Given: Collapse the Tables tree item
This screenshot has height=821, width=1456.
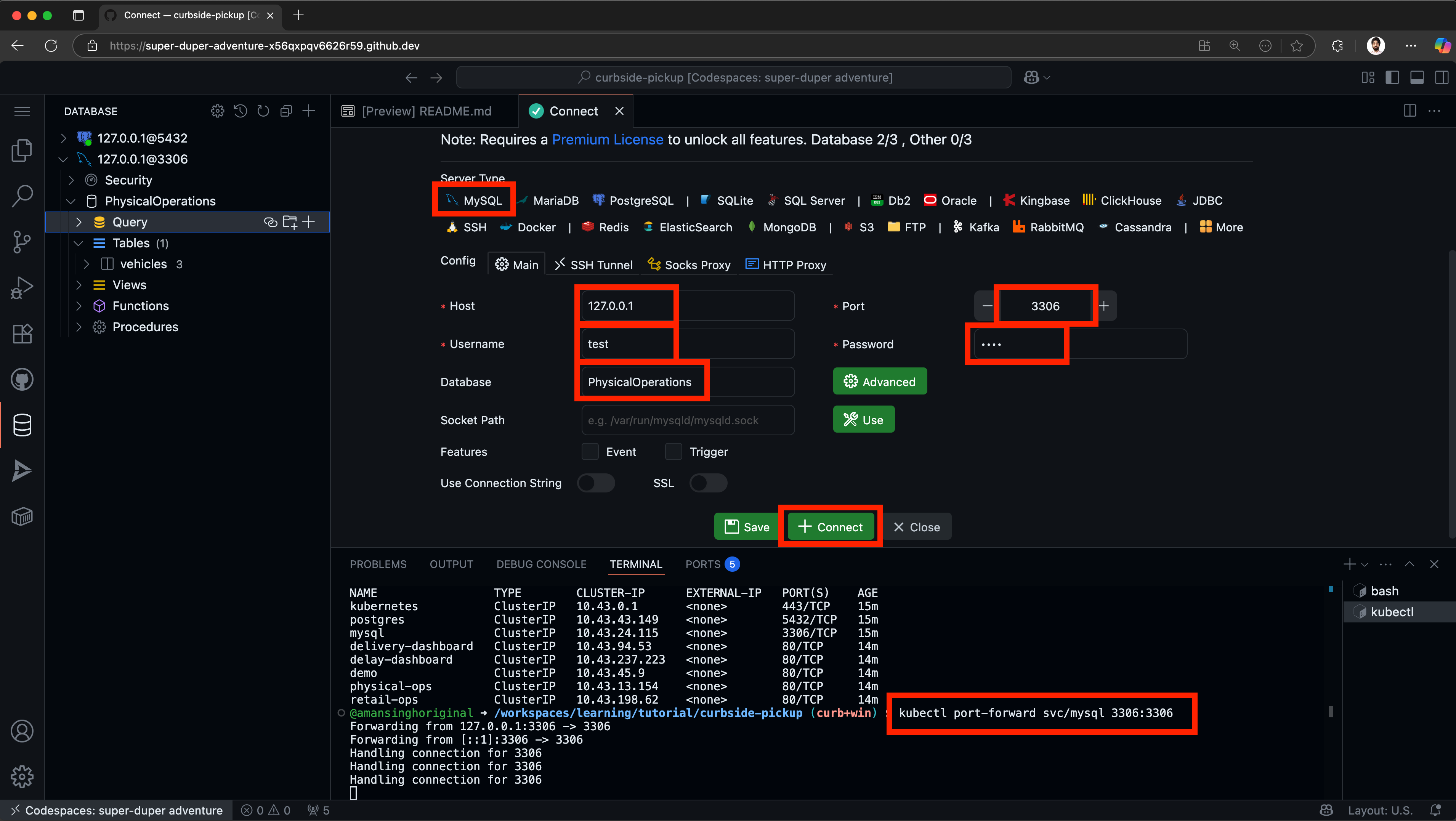Looking at the screenshot, I should tap(79, 243).
